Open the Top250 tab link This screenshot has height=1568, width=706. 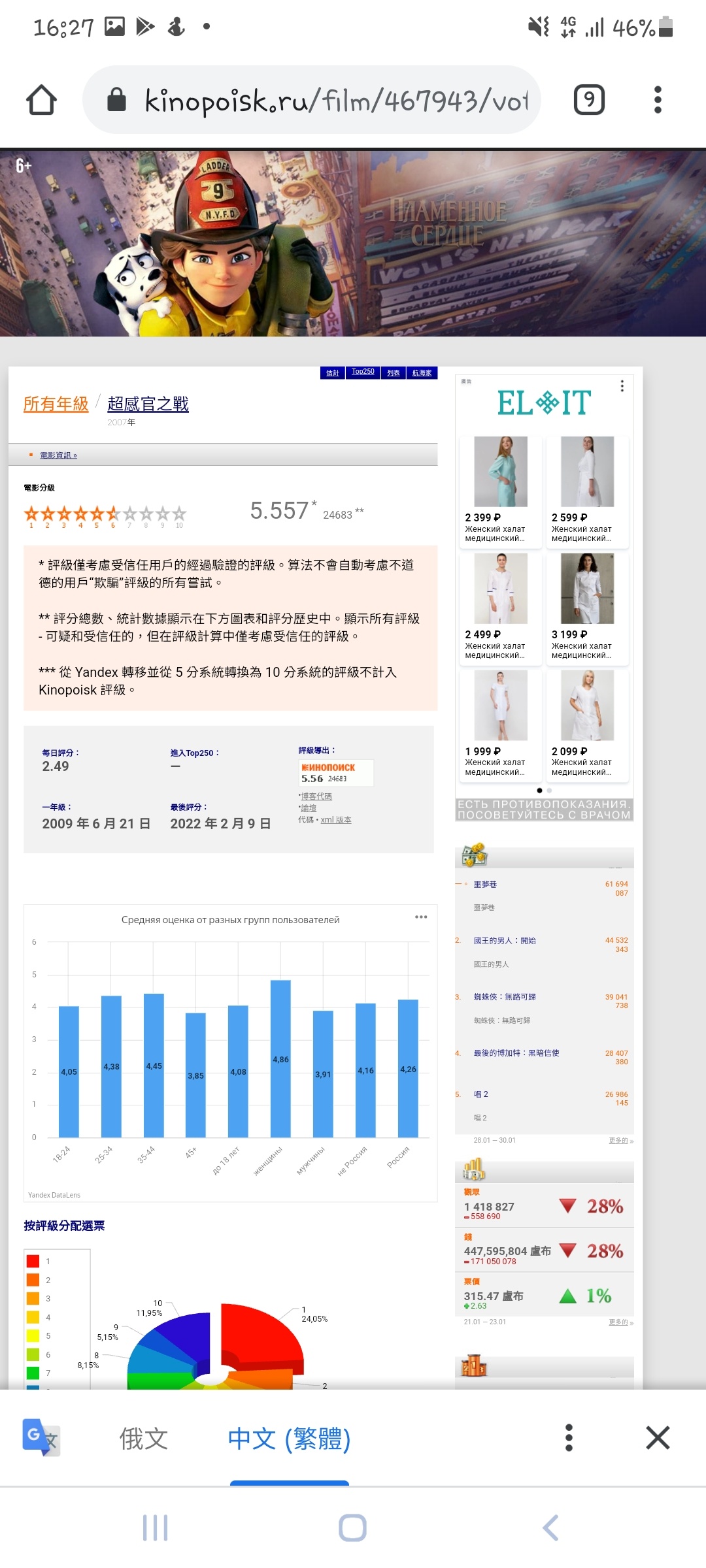click(x=363, y=372)
